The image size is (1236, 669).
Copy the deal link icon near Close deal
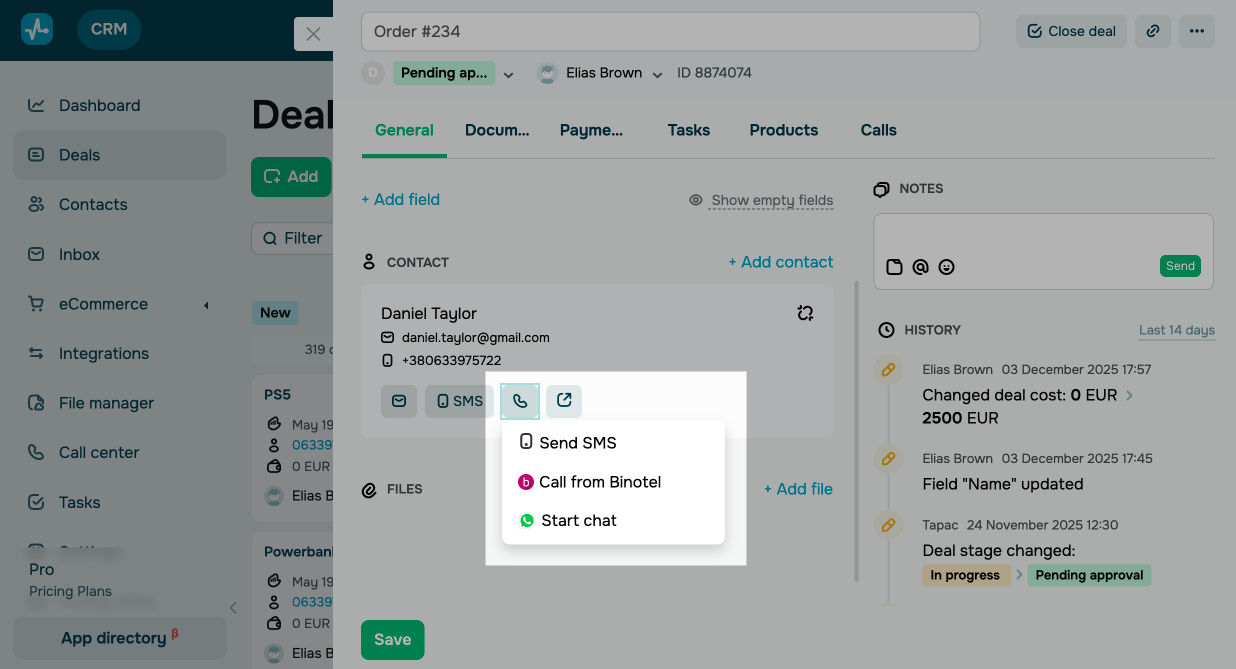click(x=1152, y=31)
